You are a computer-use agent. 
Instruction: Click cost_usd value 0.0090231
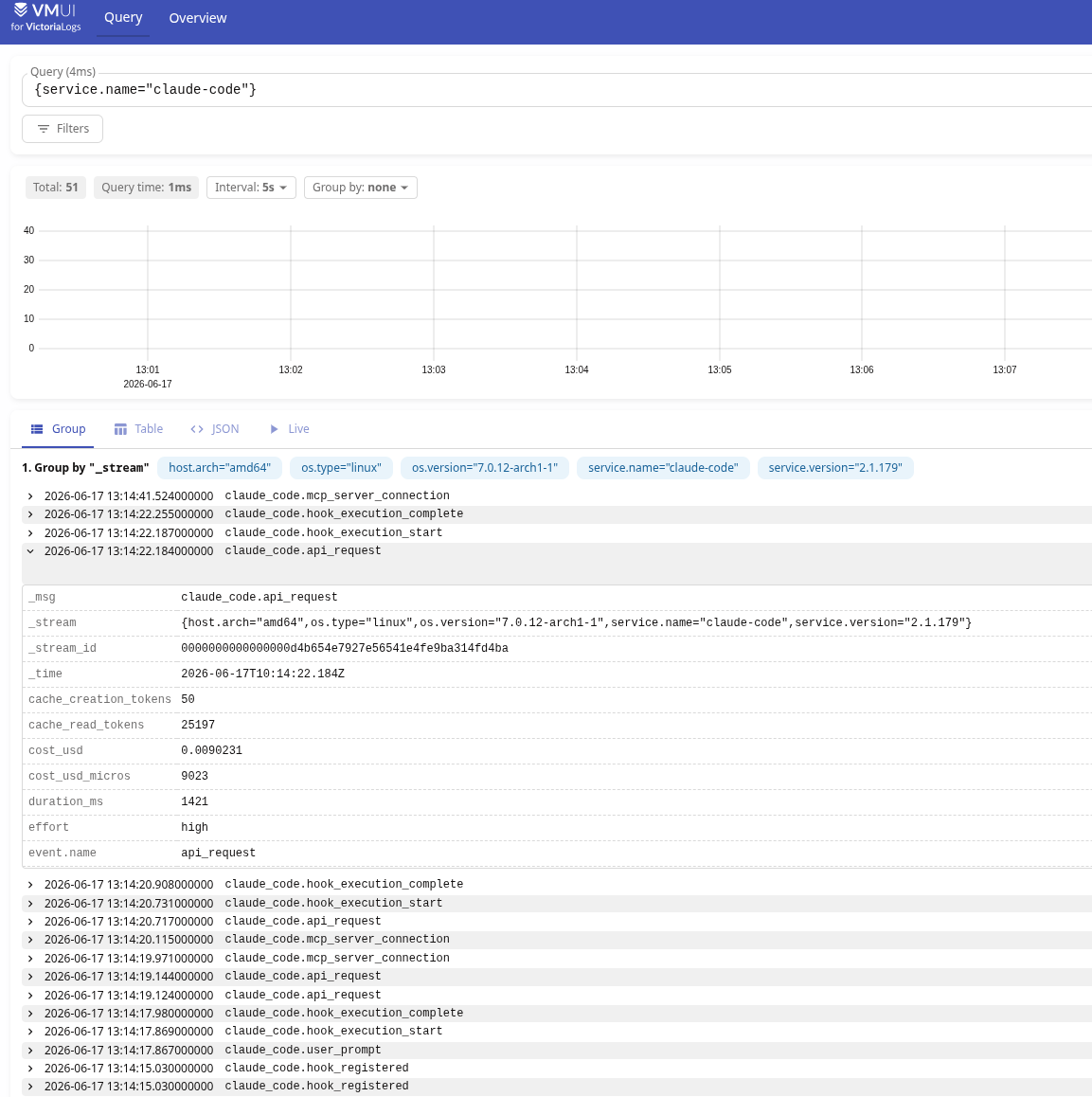click(x=211, y=750)
